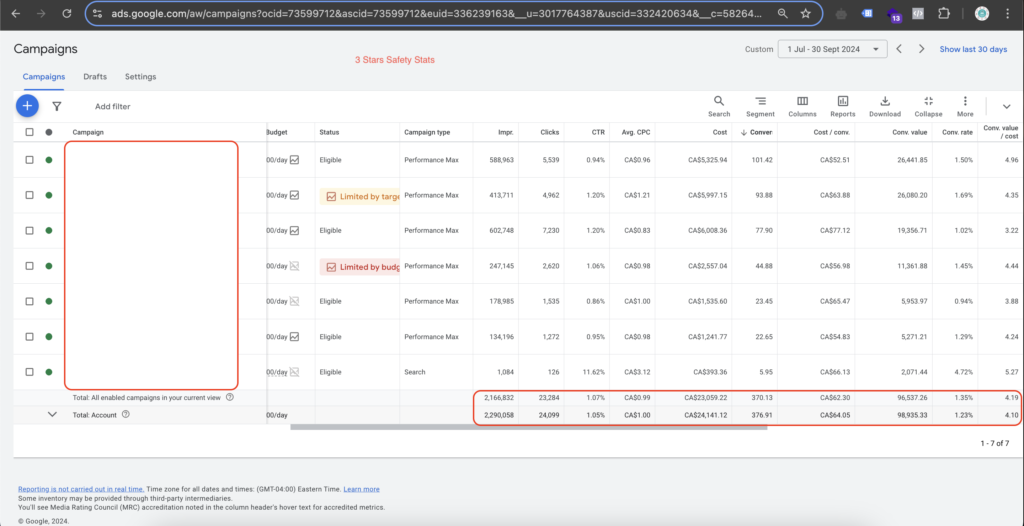Go to previous date range

coord(899,49)
